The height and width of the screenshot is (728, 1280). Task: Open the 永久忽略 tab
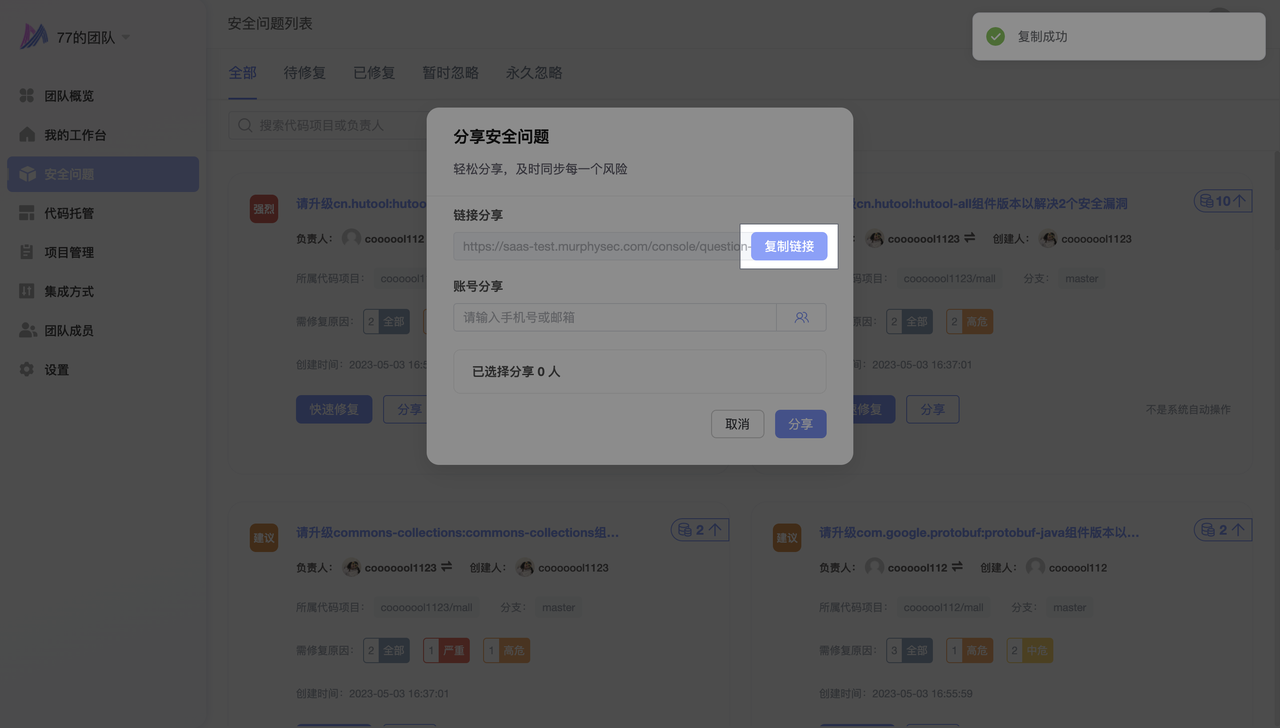(x=534, y=73)
